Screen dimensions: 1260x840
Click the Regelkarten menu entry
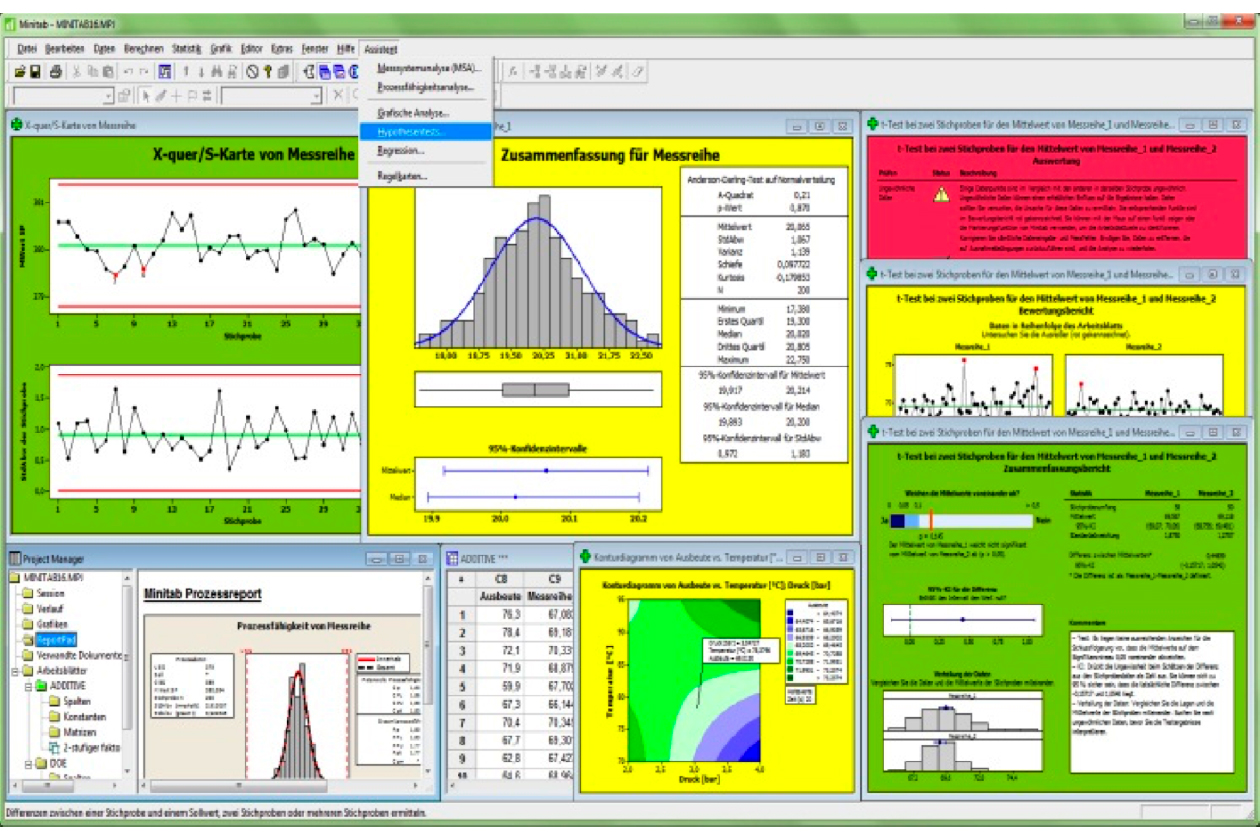[x=403, y=176]
